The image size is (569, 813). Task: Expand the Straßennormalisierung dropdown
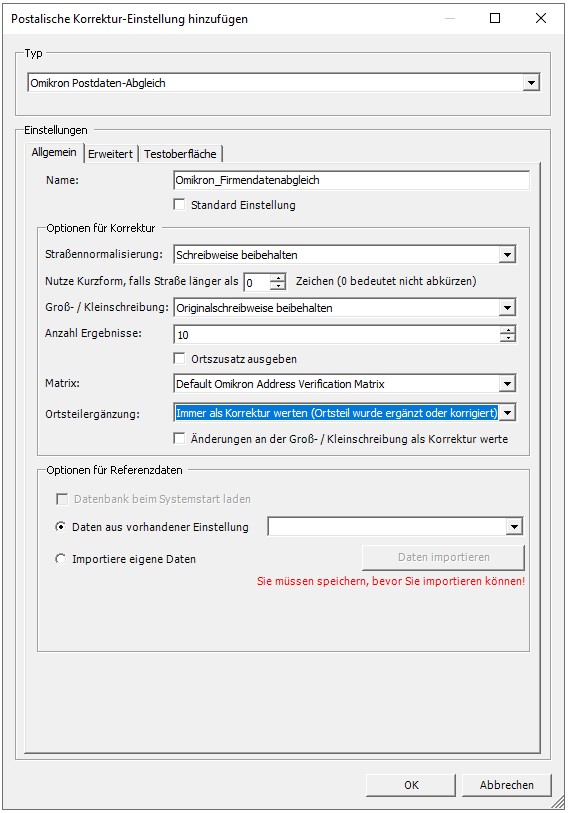pyautogui.click(x=507, y=255)
